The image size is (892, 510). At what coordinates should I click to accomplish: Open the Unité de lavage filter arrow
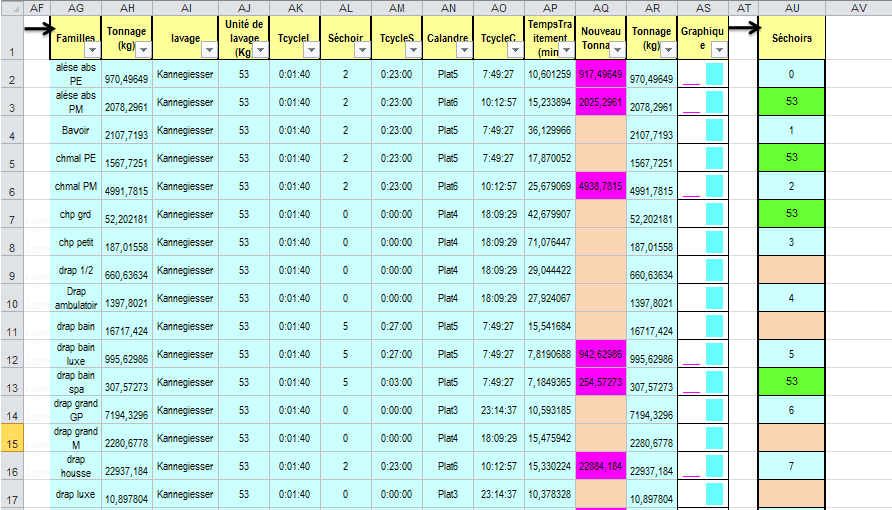(260, 50)
